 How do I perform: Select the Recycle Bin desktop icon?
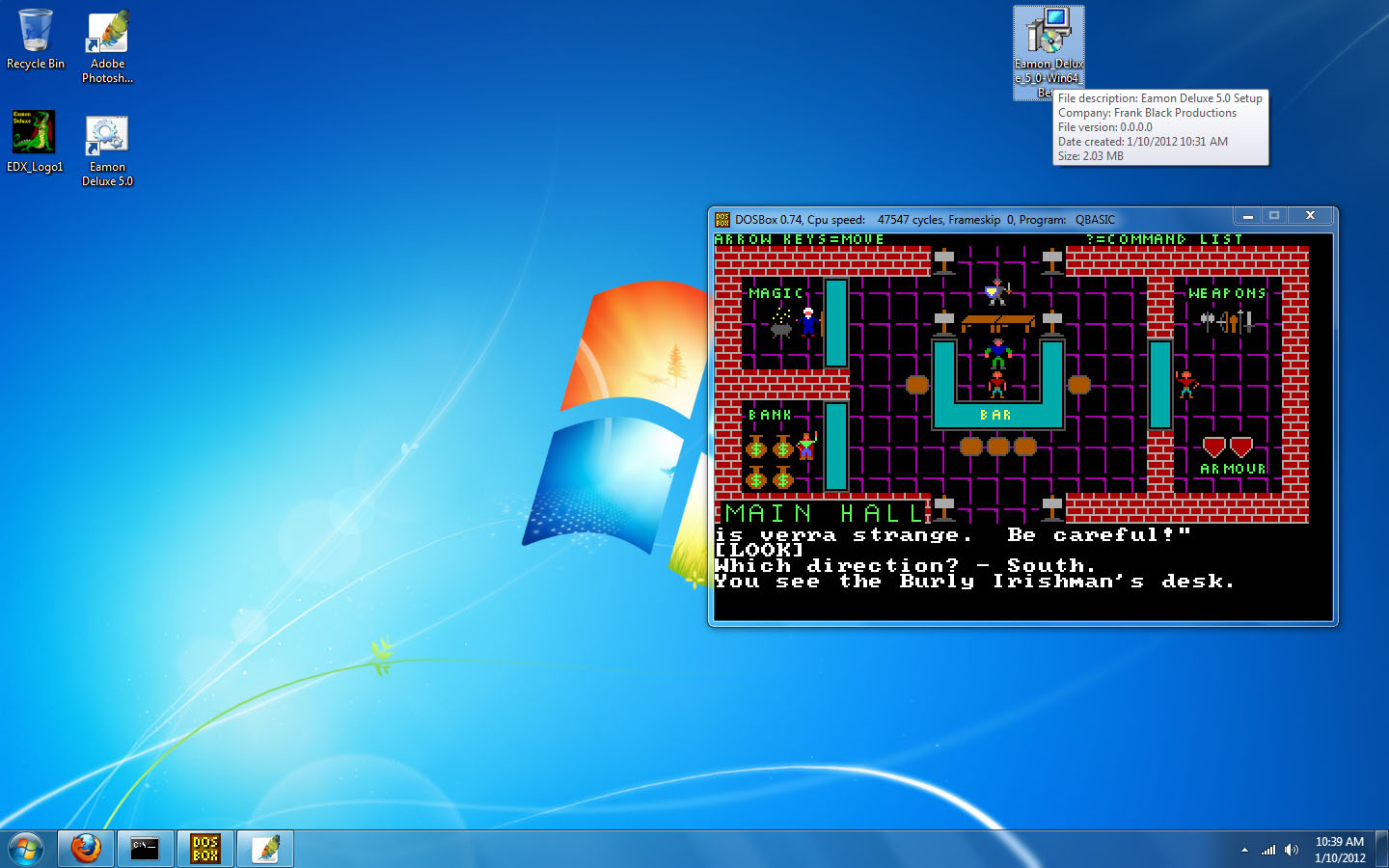coord(36,40)
